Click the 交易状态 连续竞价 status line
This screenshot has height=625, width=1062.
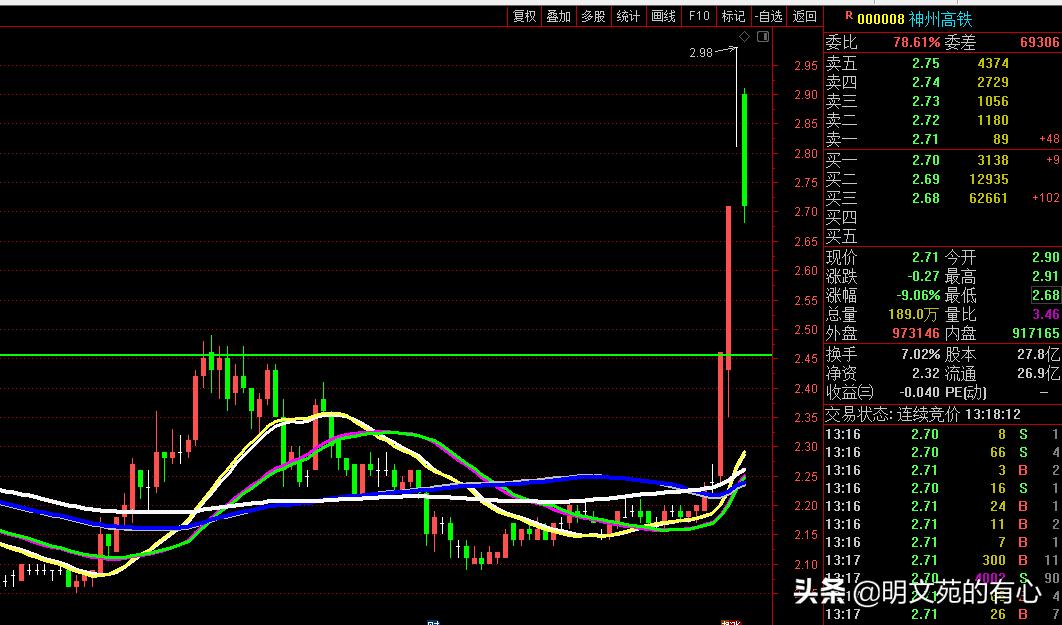click(x=924, y=414)
